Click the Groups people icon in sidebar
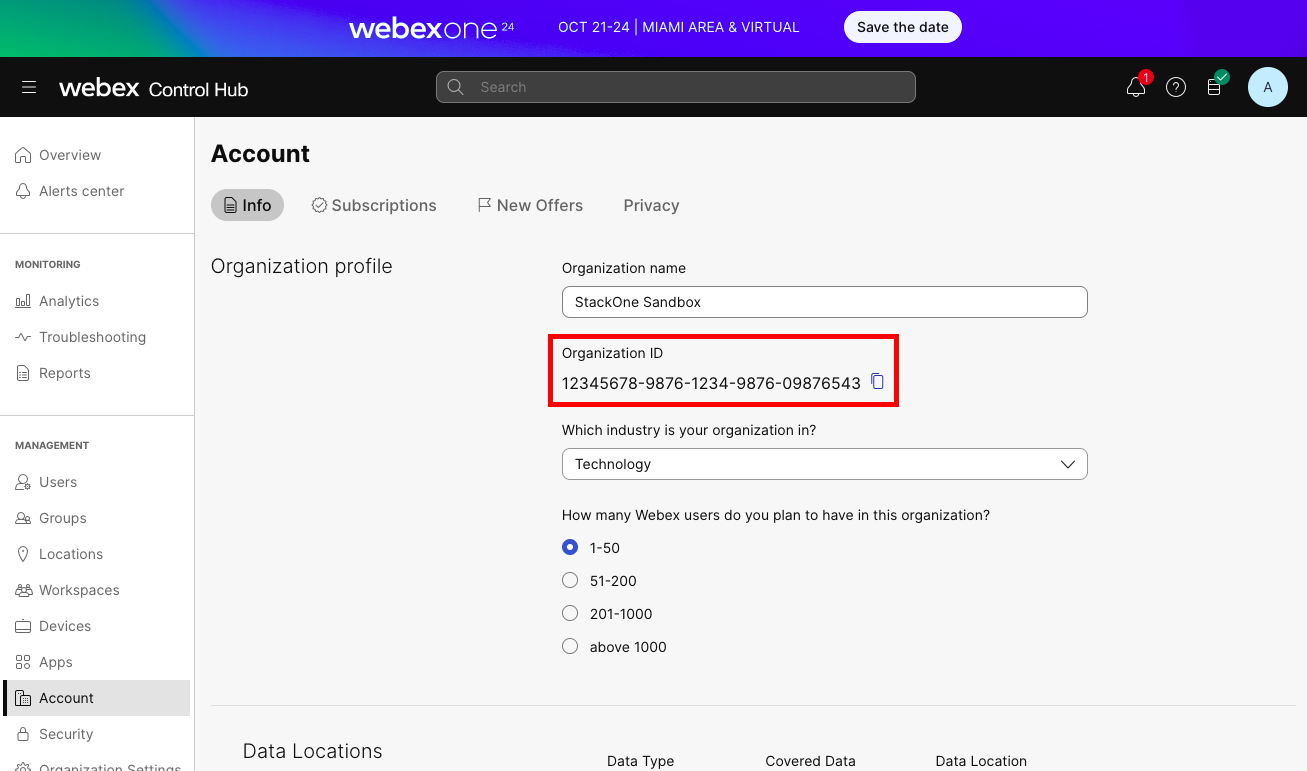Image resolution: width=1307 pixels, height=771 pixels. [x=23, y=518]
